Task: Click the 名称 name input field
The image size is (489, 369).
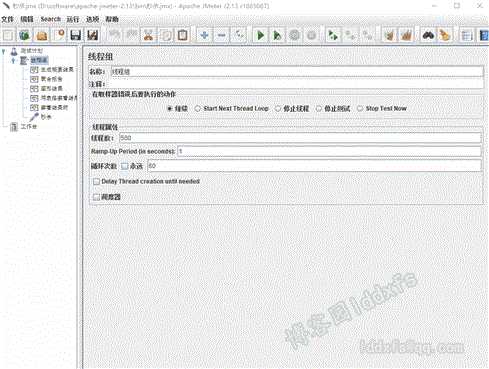Action: (x=297, y=72)
